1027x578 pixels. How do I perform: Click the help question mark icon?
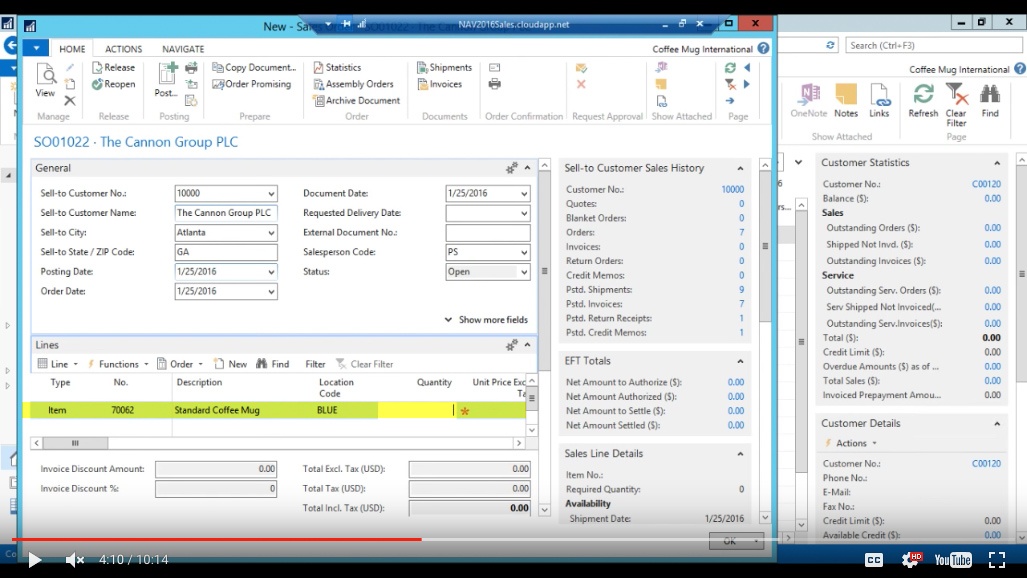764,48
